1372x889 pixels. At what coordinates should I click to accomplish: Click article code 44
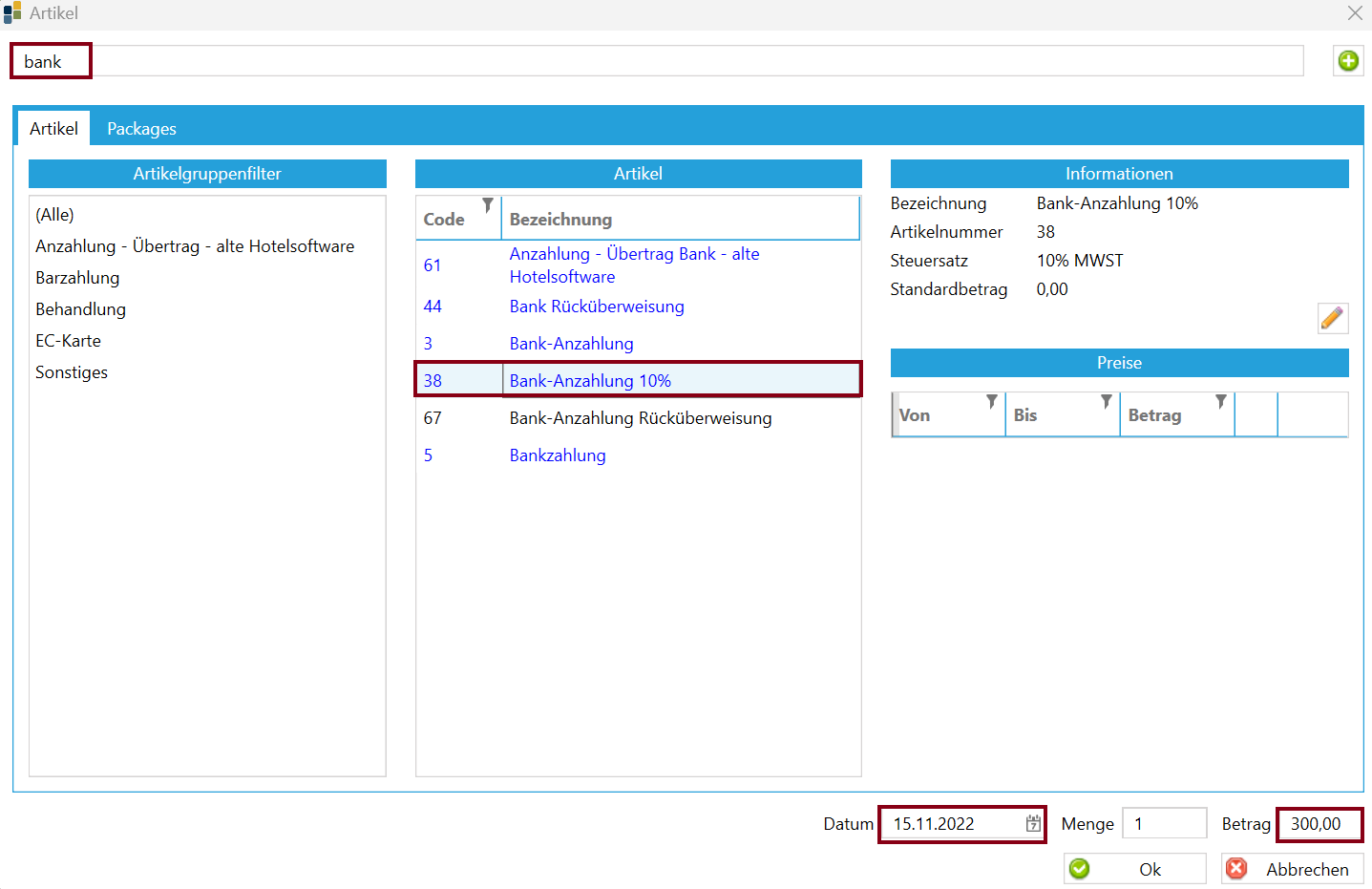click(433, 307)
